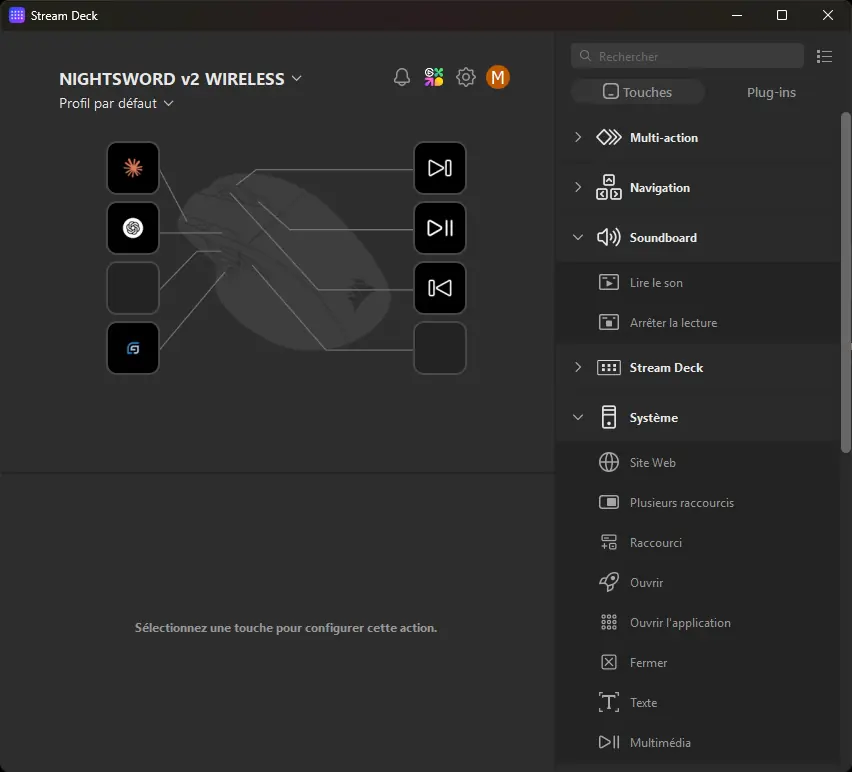Click the Stream Deck app icon in title bar
The width and height of the screenshot is (852, 772).
(x=17, y=15)
